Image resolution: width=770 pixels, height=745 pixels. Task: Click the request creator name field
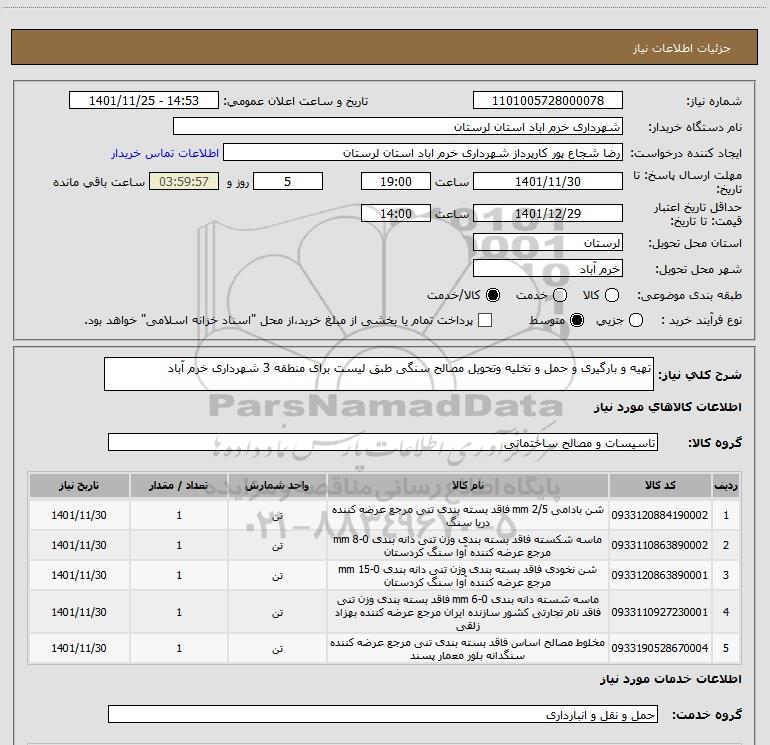423,153
